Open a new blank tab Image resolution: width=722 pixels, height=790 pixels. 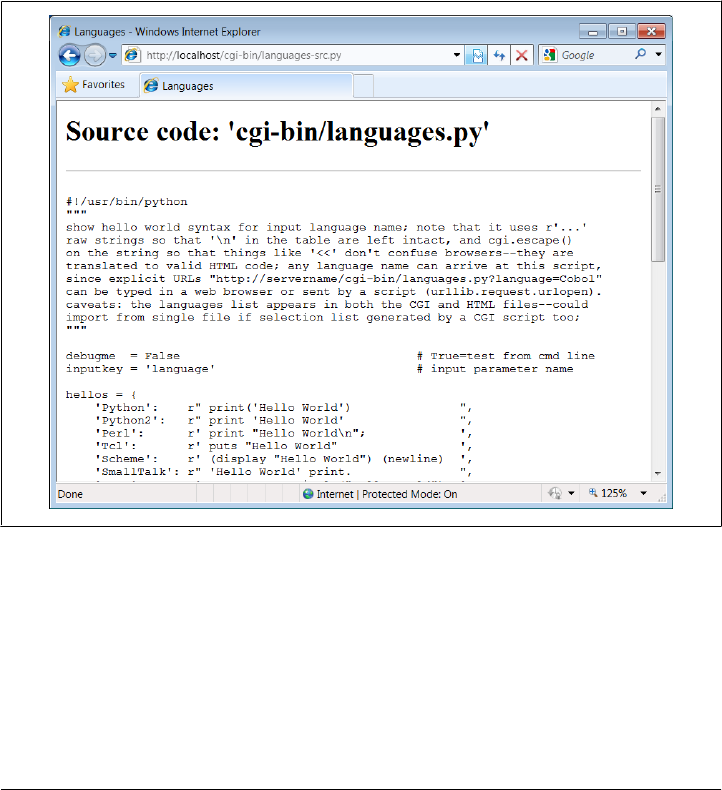(x=363, y=86)
